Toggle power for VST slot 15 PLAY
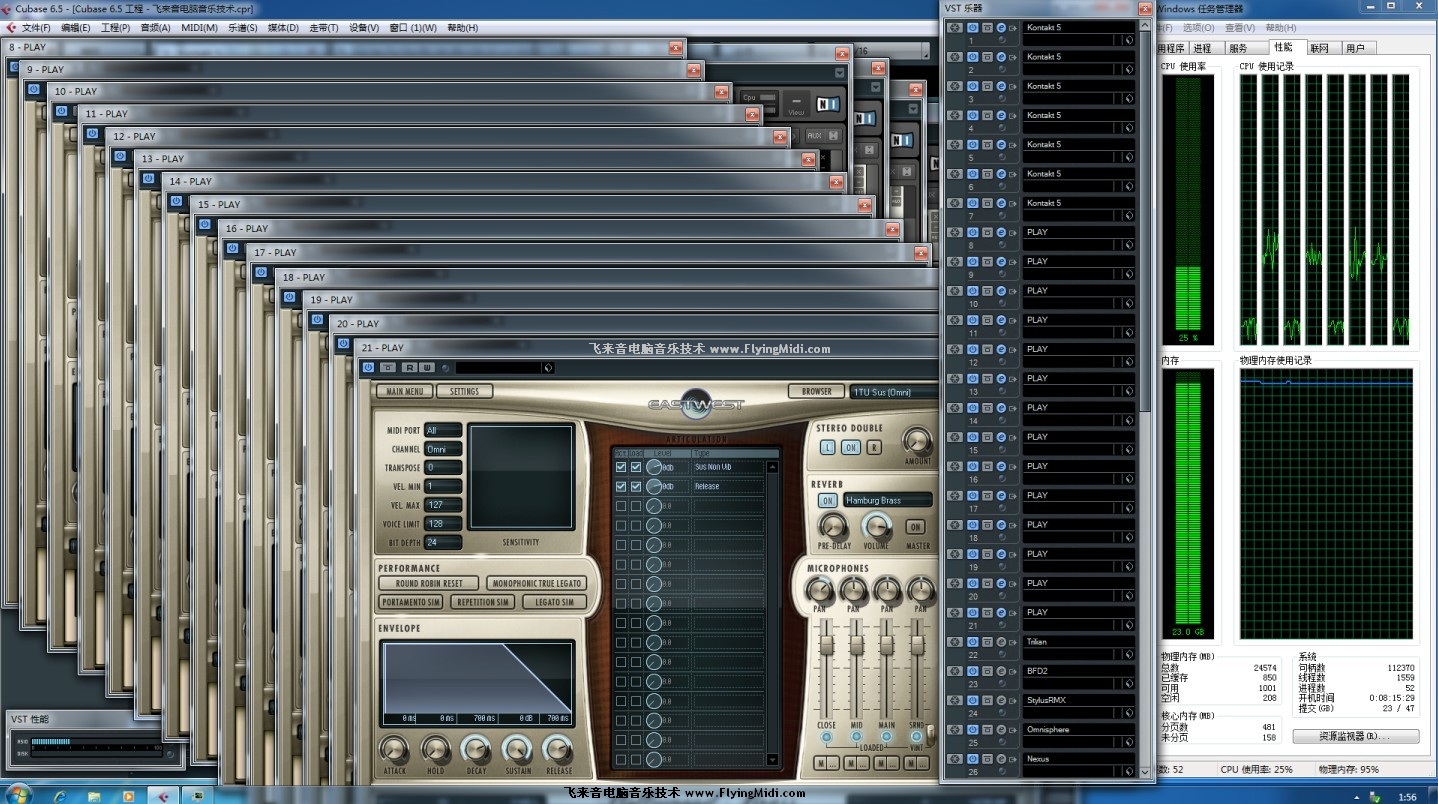Viewport: 1438px width, 804px height. click(972, 436)
